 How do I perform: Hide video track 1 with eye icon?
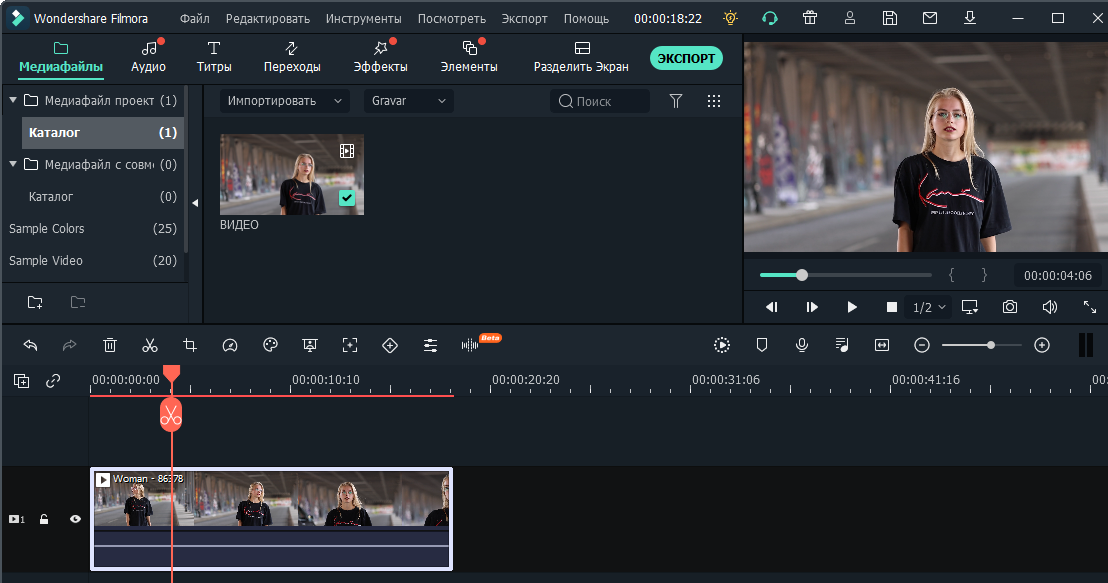coord(75,519)
